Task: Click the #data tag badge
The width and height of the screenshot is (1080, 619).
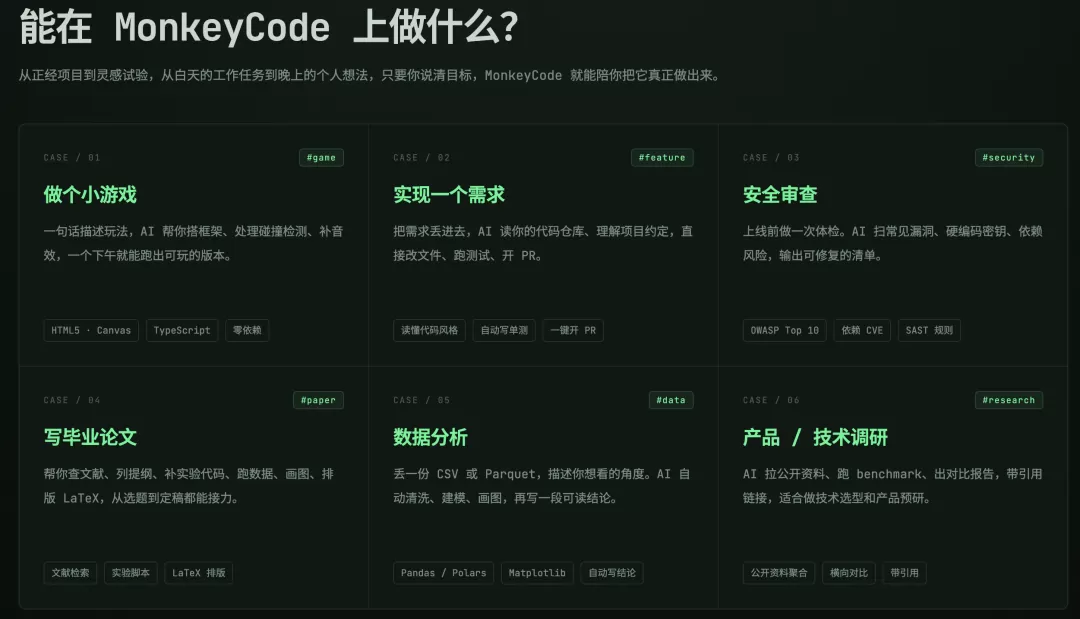Action: [x=671, y=400]
